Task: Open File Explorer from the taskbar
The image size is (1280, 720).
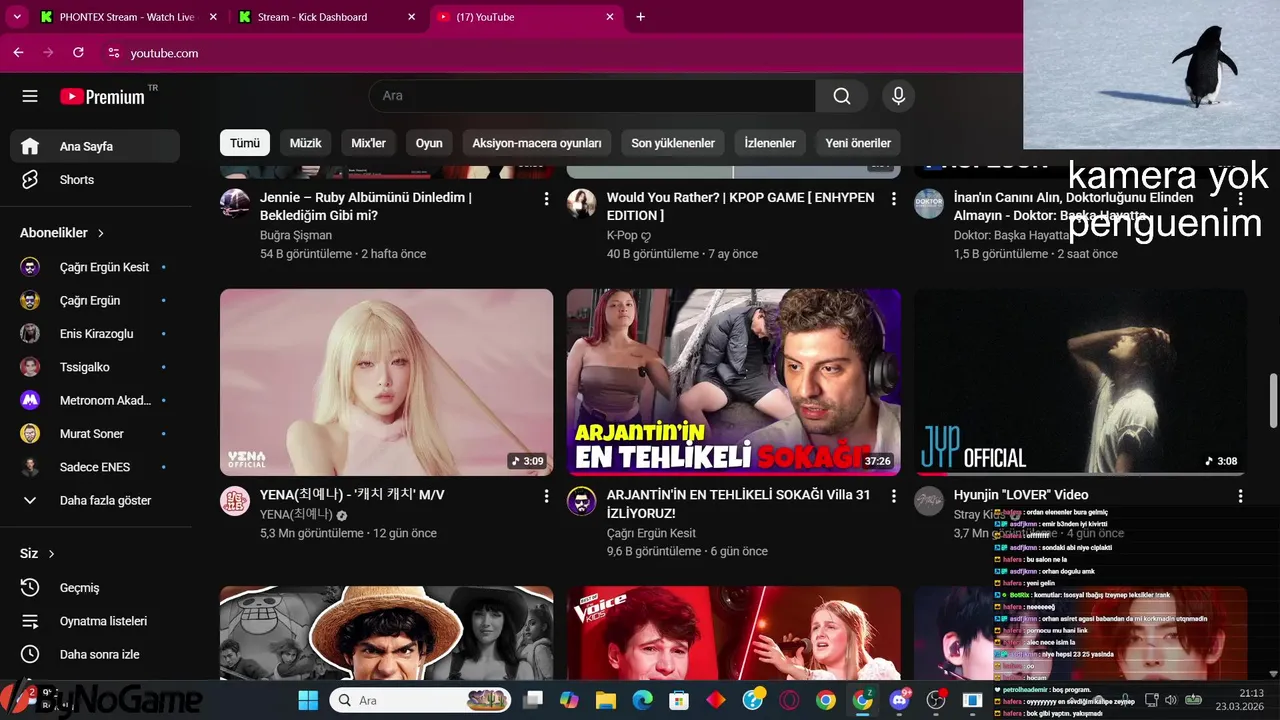Action: pyautogui.click(x=606, y=700)
